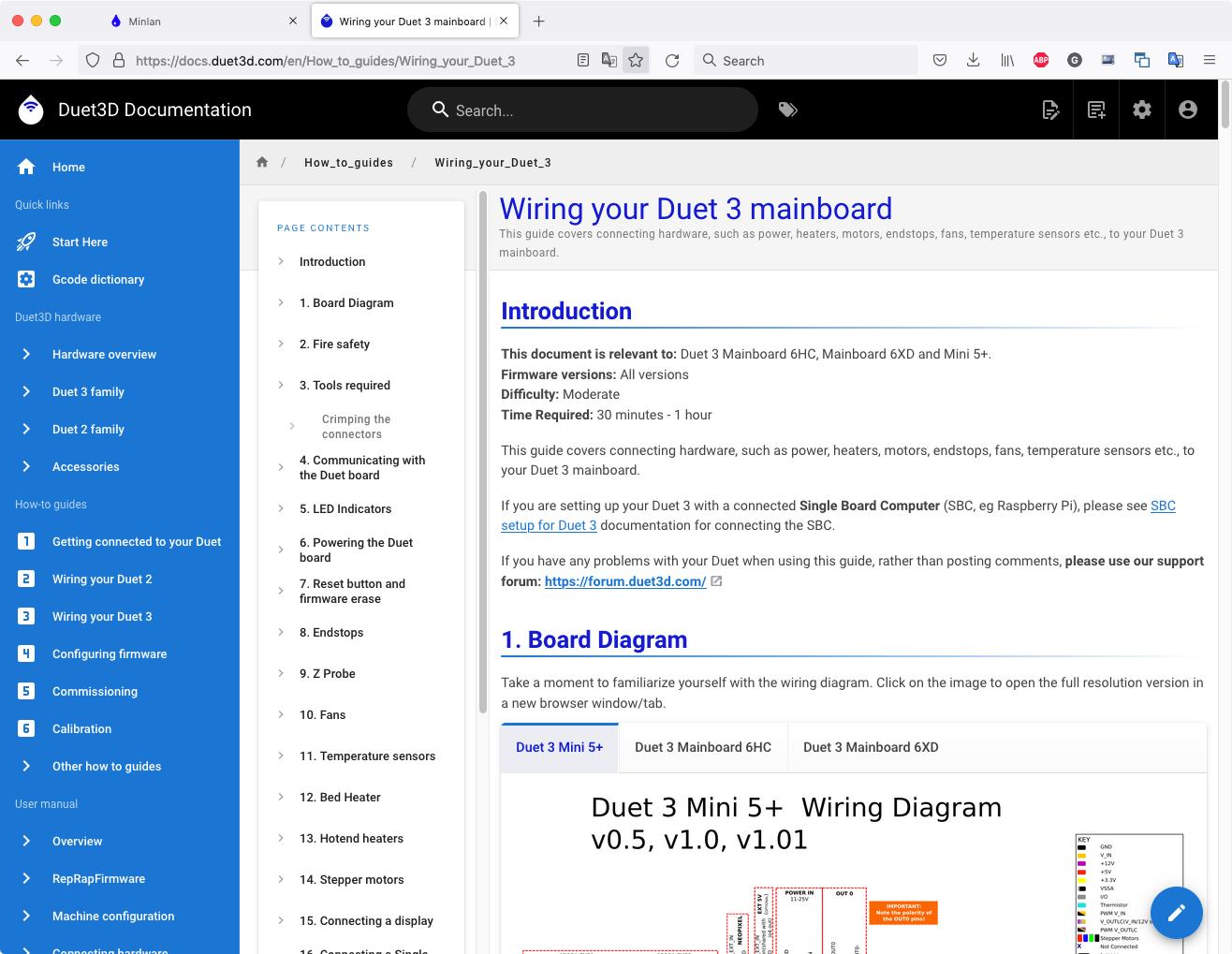Click the new page icon in header
This screenshot has width=1232, height=954.
[x=1096, y=110]
